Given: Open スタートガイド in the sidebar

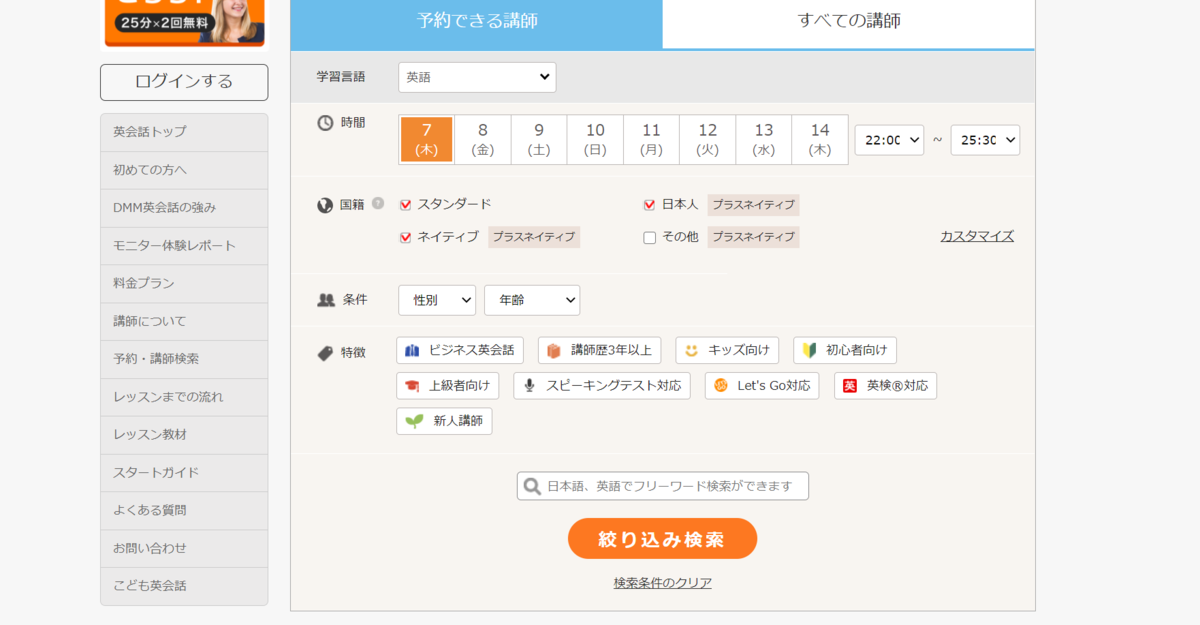Looking at the screenshot, I should tap(184, 472).
